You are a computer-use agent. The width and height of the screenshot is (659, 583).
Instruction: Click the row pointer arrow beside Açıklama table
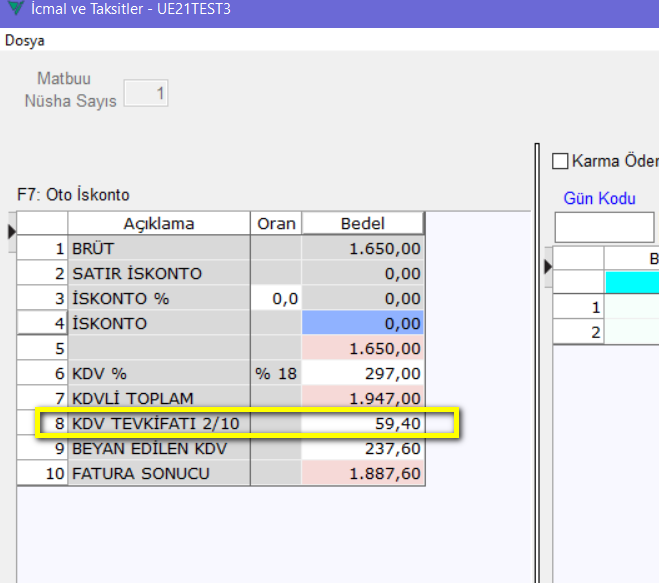[x=12, y=231]
